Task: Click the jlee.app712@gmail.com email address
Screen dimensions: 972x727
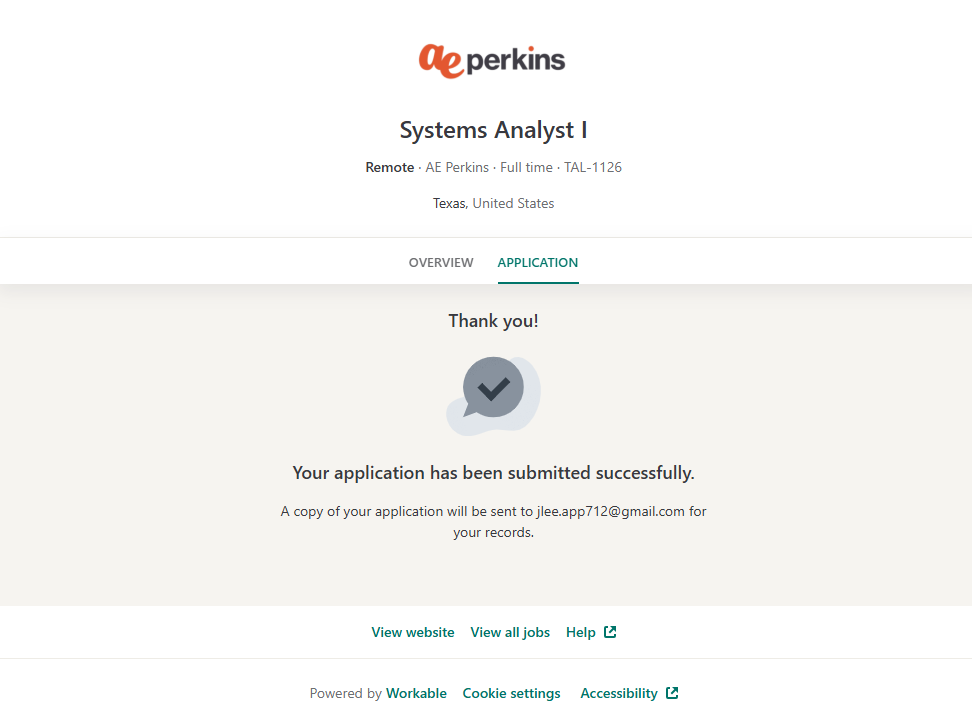Action: (610, 511)
